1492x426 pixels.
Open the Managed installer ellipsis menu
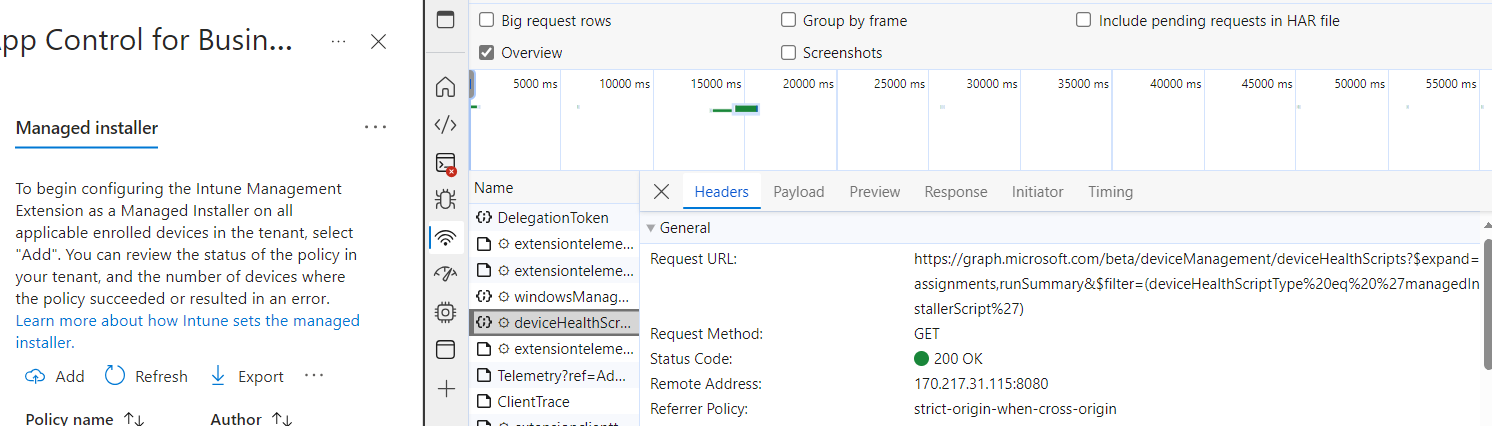375,128
